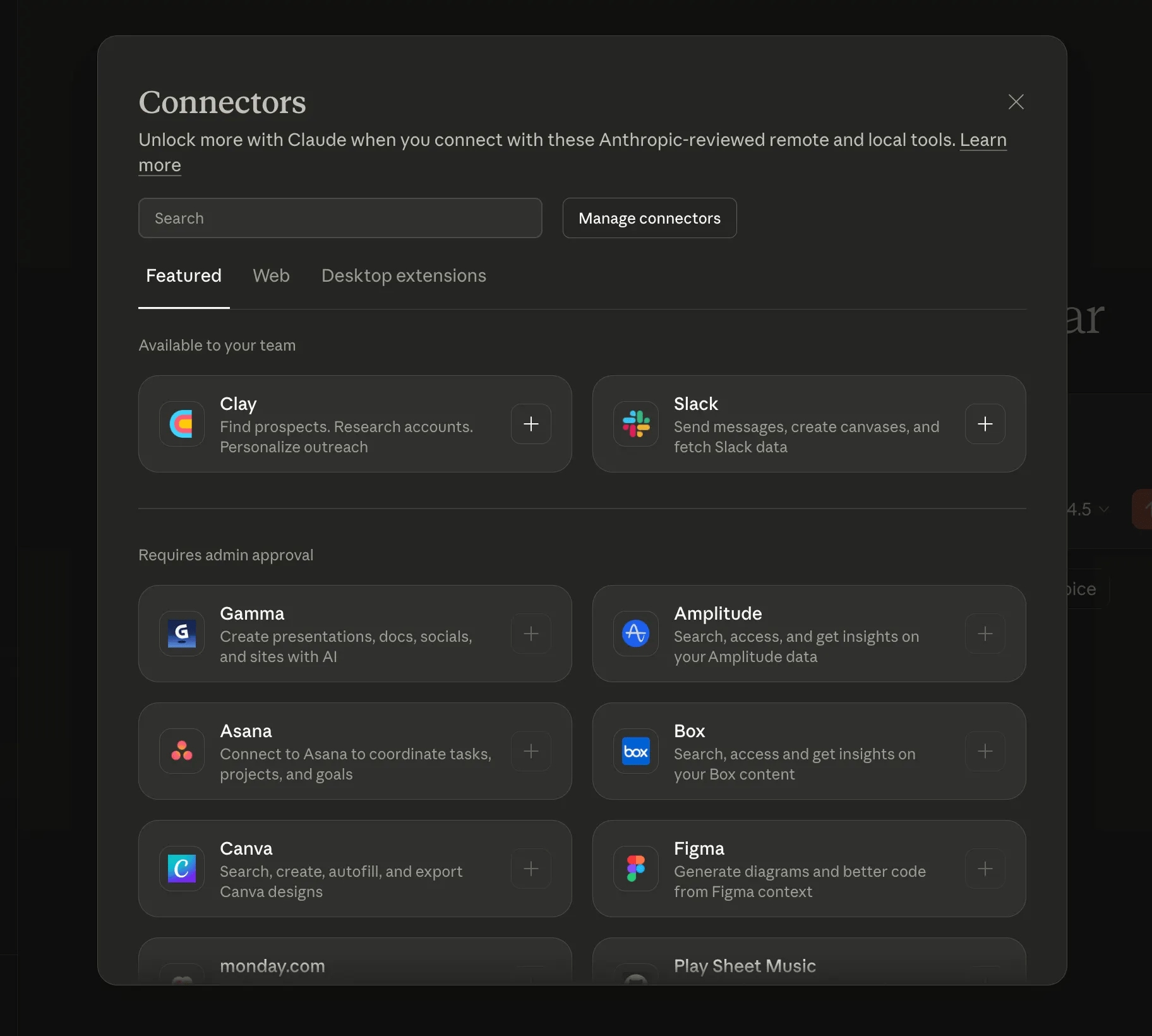Click the Amplitude logo icon

tap(636, 634)
